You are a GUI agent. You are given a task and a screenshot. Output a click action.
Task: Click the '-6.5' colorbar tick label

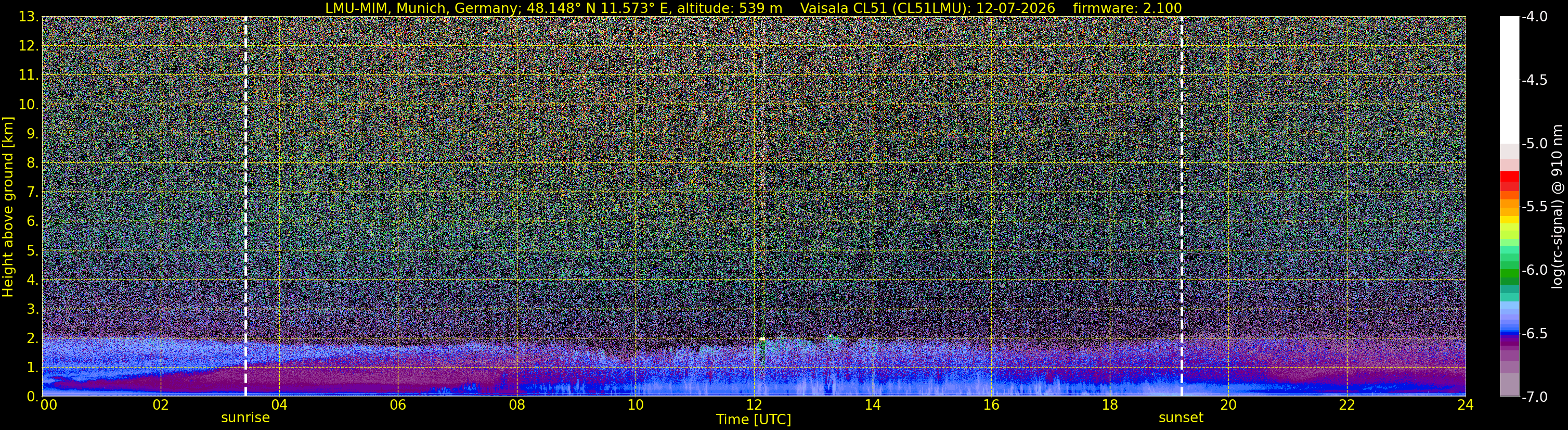(x=1535, y=333)
